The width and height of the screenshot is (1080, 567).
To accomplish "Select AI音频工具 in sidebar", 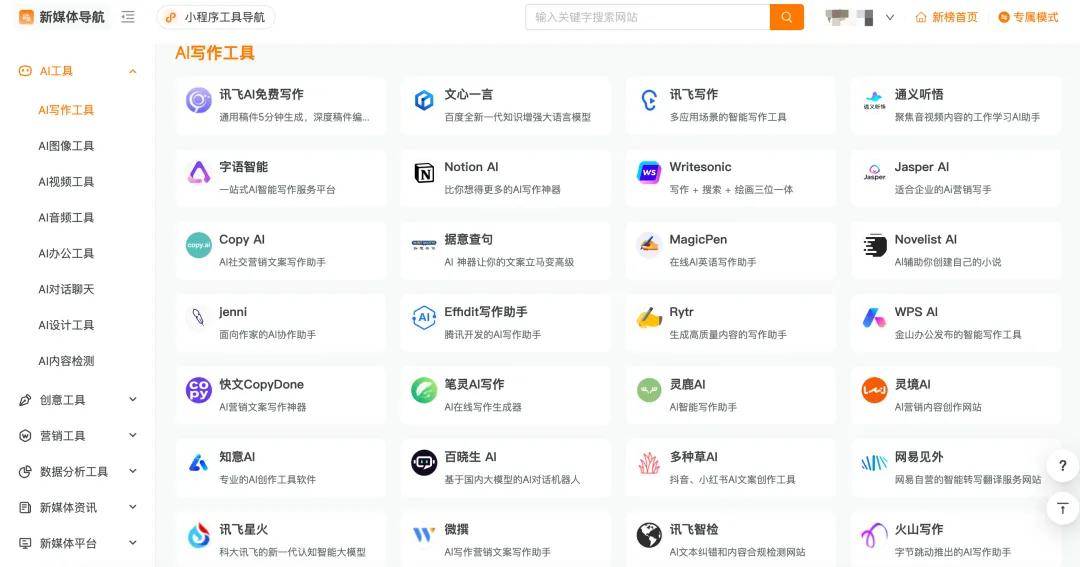I will pos(66,217).
